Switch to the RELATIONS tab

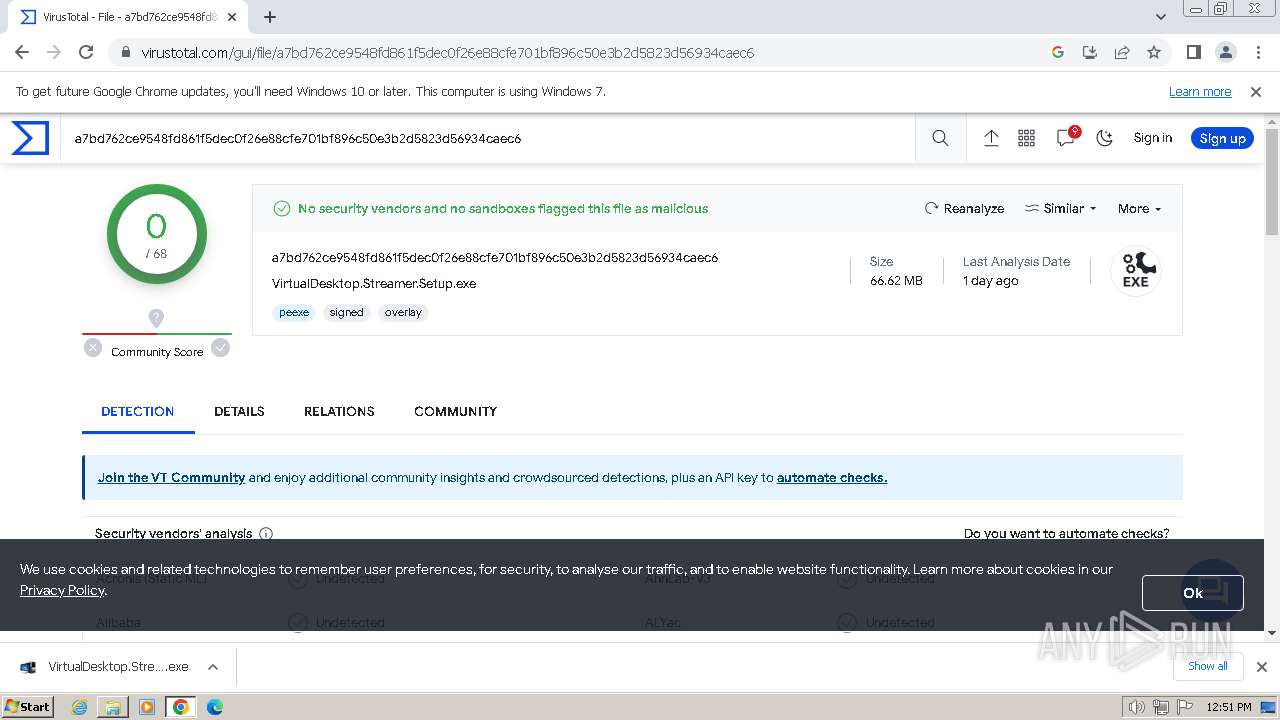(339, 411)
